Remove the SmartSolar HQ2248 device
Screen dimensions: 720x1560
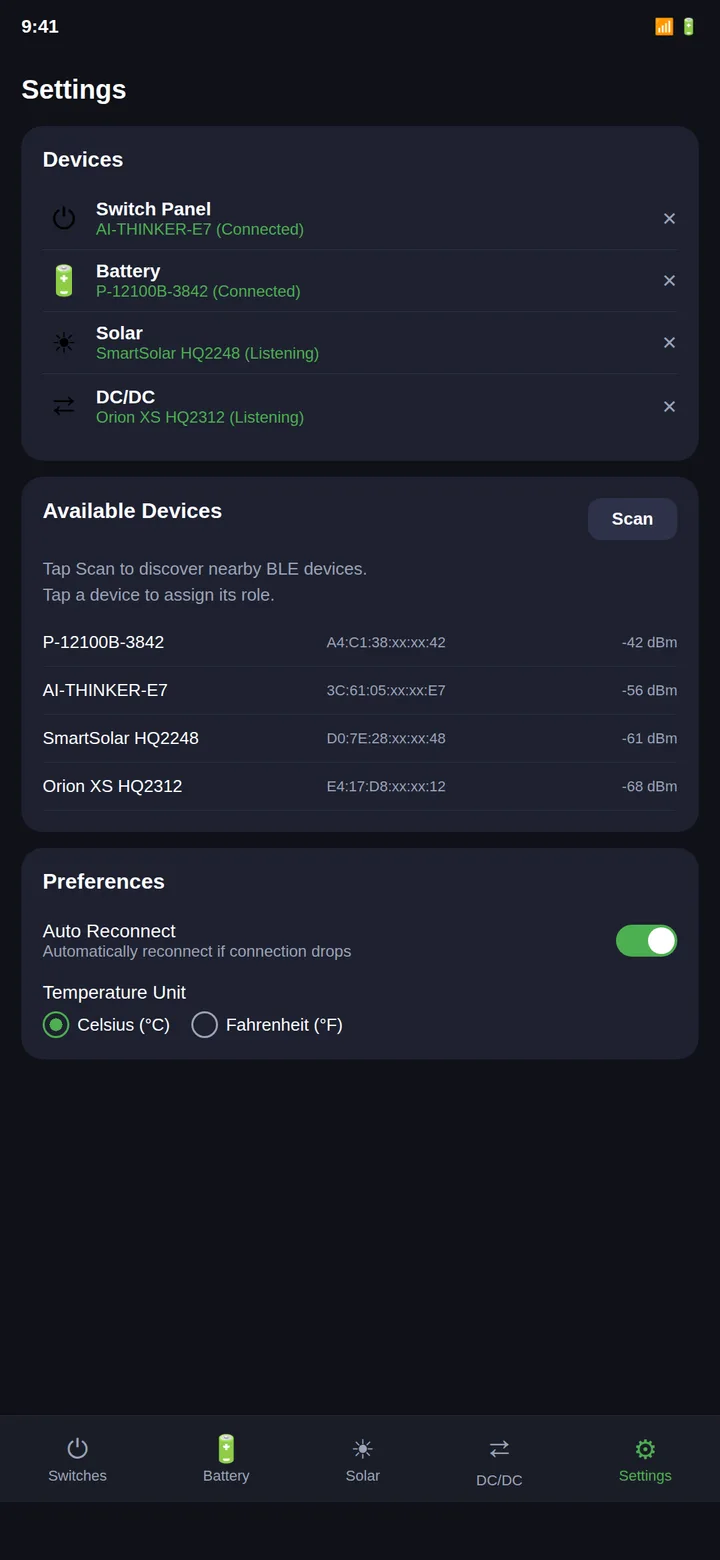coord(669,343)
